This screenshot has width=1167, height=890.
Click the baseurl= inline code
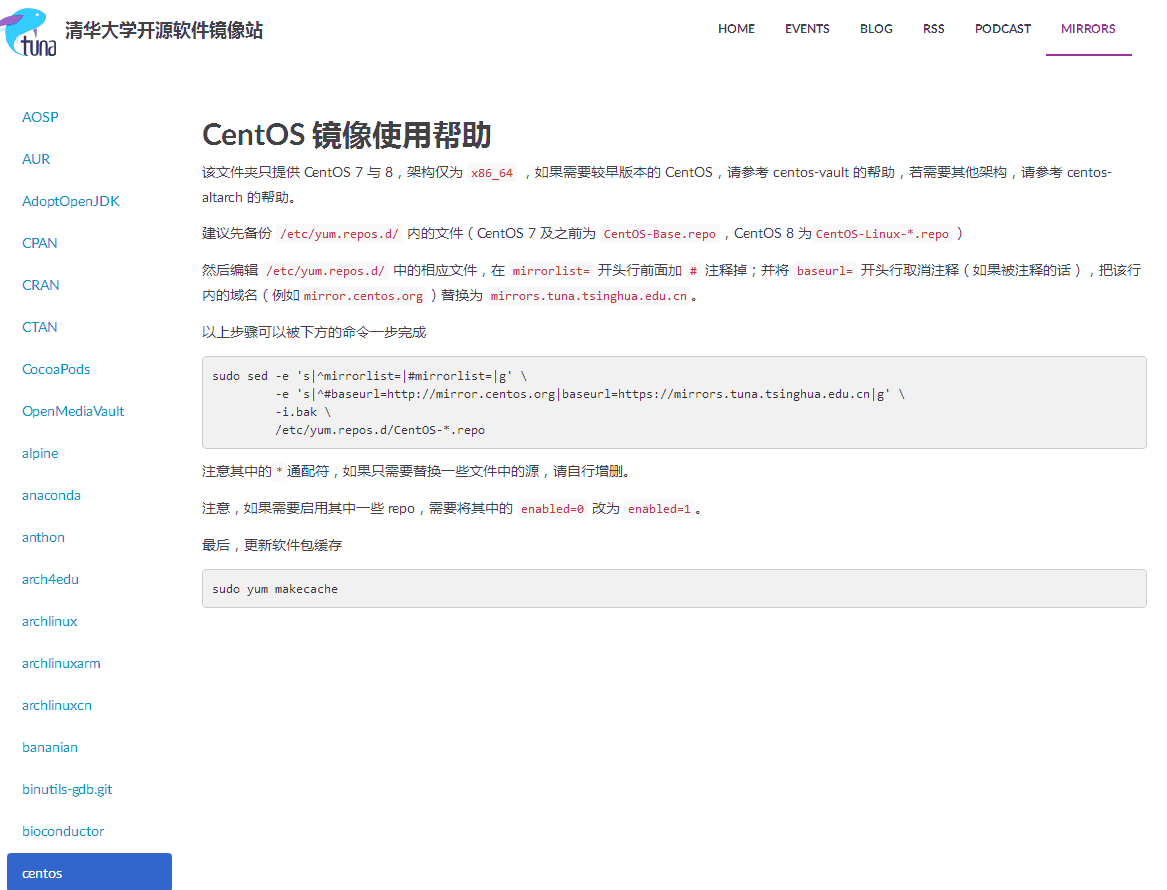[825, 271]
